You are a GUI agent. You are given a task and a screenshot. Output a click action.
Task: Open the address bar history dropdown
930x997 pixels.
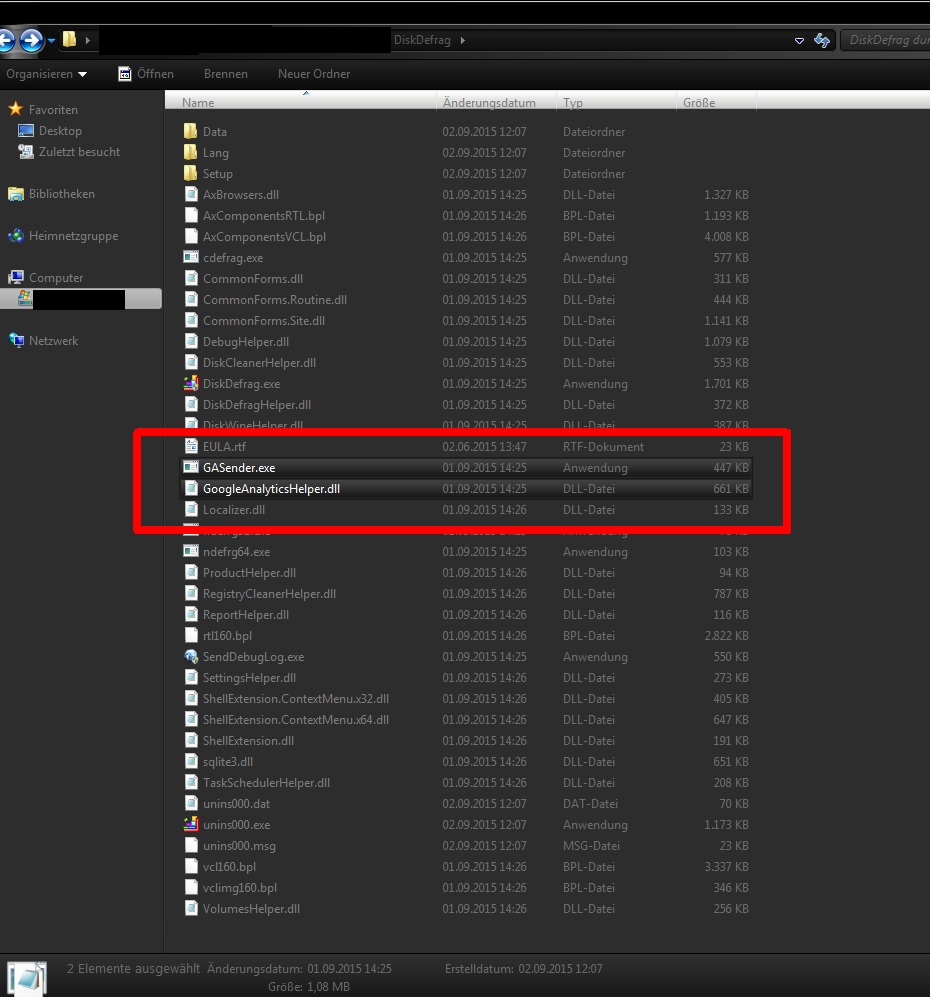pos(799,41)
